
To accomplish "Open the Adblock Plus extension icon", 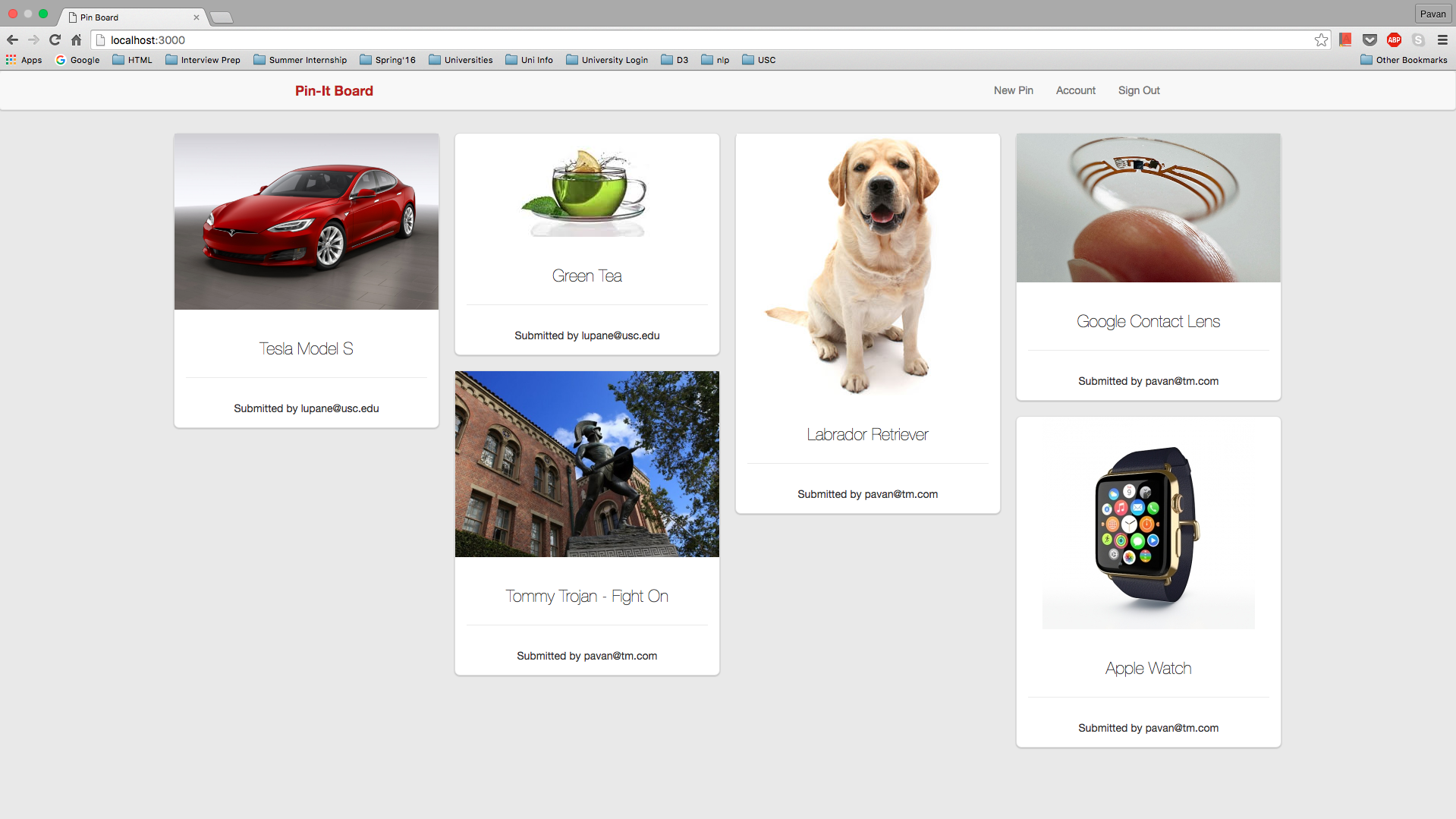I will coord(1394,40).
